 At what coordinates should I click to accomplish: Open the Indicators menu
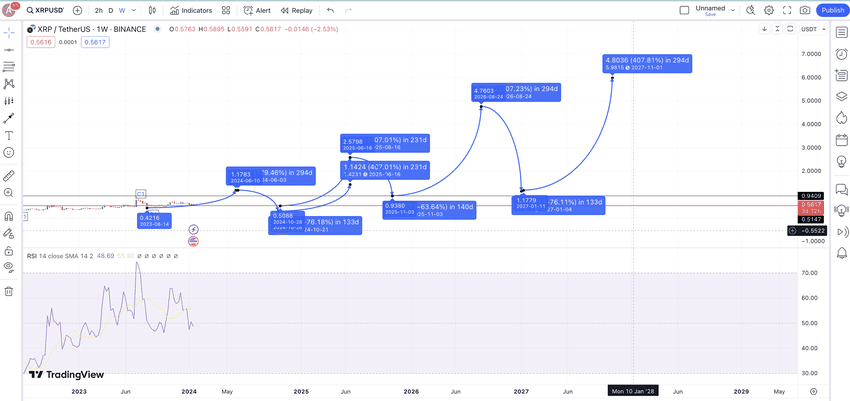coord(191,10)
